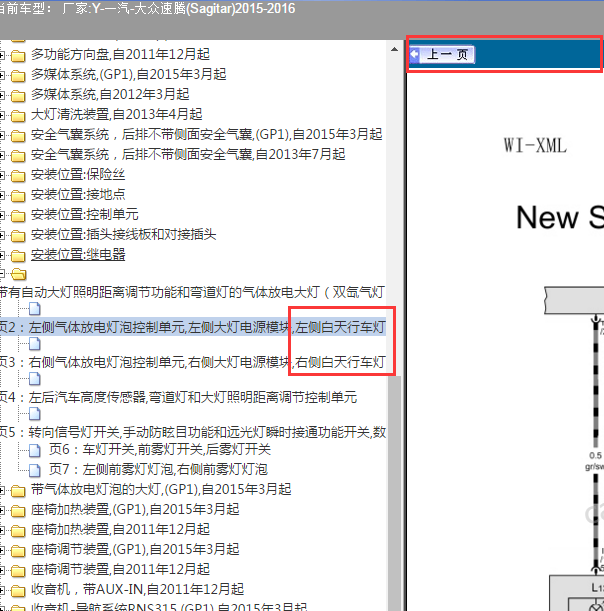Open folder icon for 安装位置:保险丝
Image resolution: width=604 pixels, height=611 pixels.
tap(18, 176)
